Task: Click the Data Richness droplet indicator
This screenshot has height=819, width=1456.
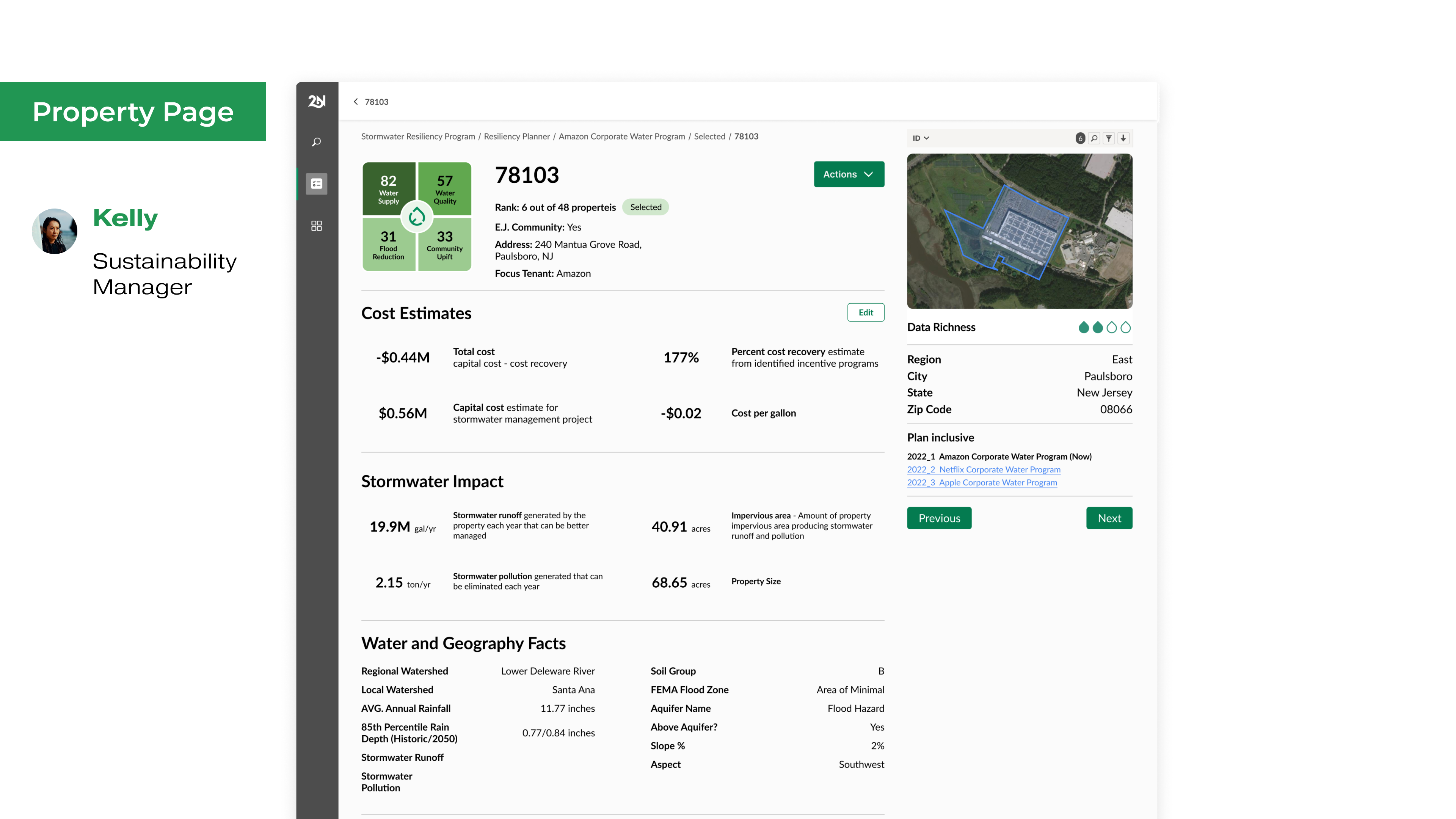Action: click(x=1104, y=327)
